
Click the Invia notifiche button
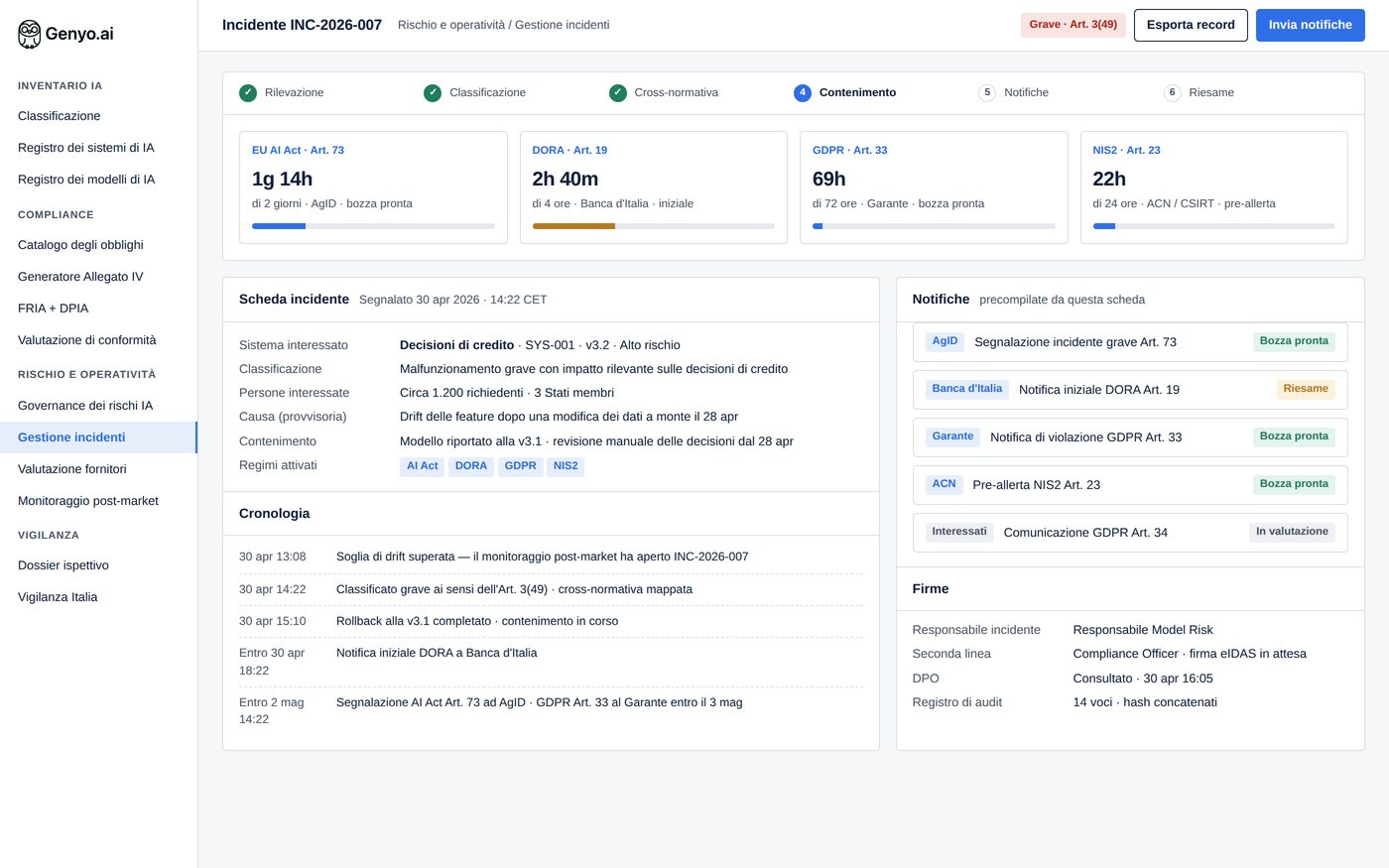pyautogui.click(x=1310, y=25)
